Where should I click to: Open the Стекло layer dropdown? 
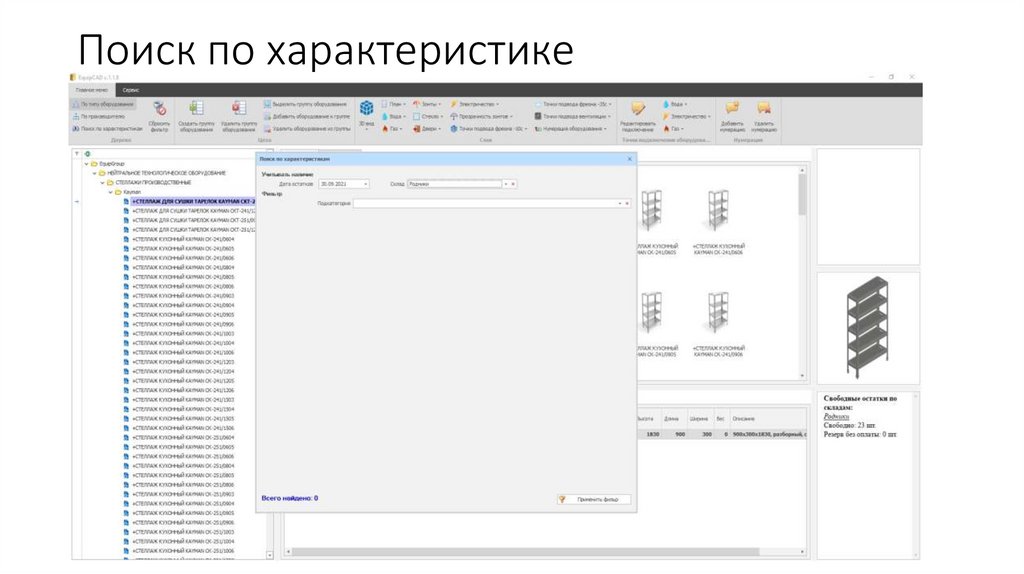pyautogui.click(x=428, y=116)
